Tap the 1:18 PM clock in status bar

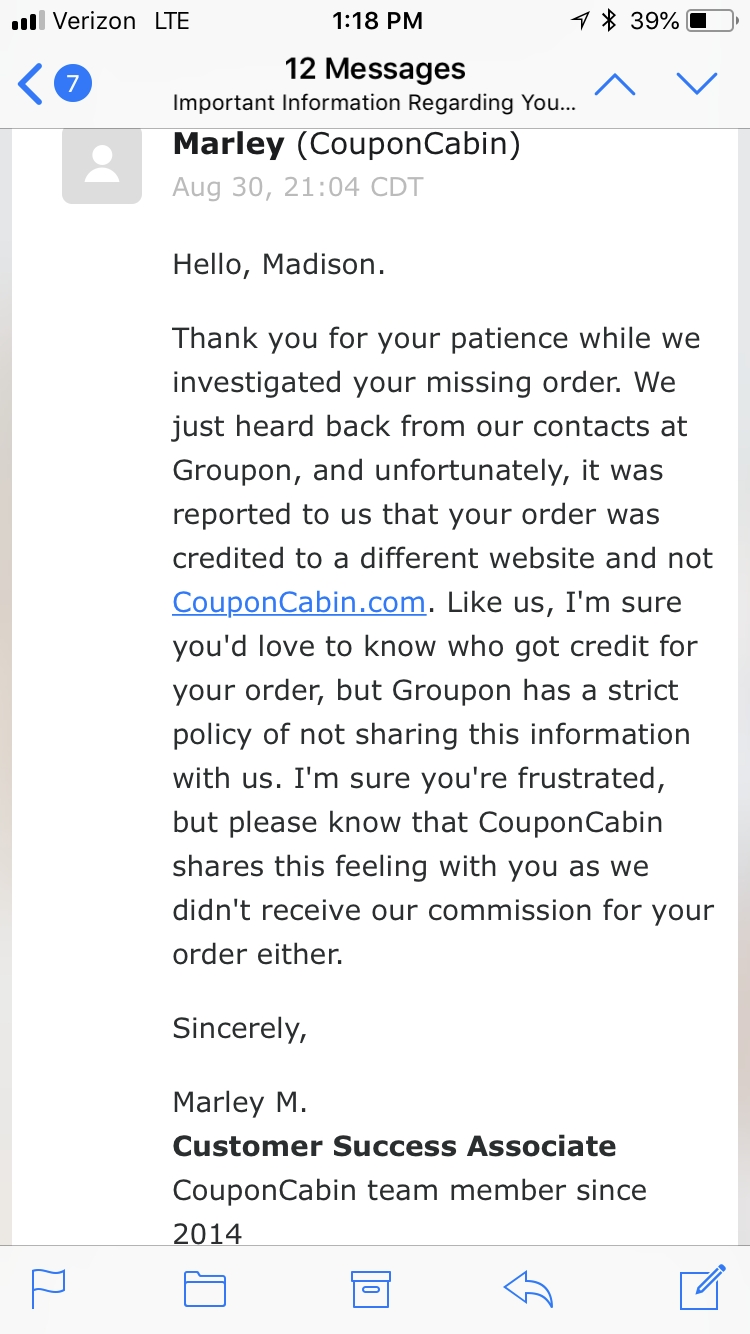(x=375, y=20)
